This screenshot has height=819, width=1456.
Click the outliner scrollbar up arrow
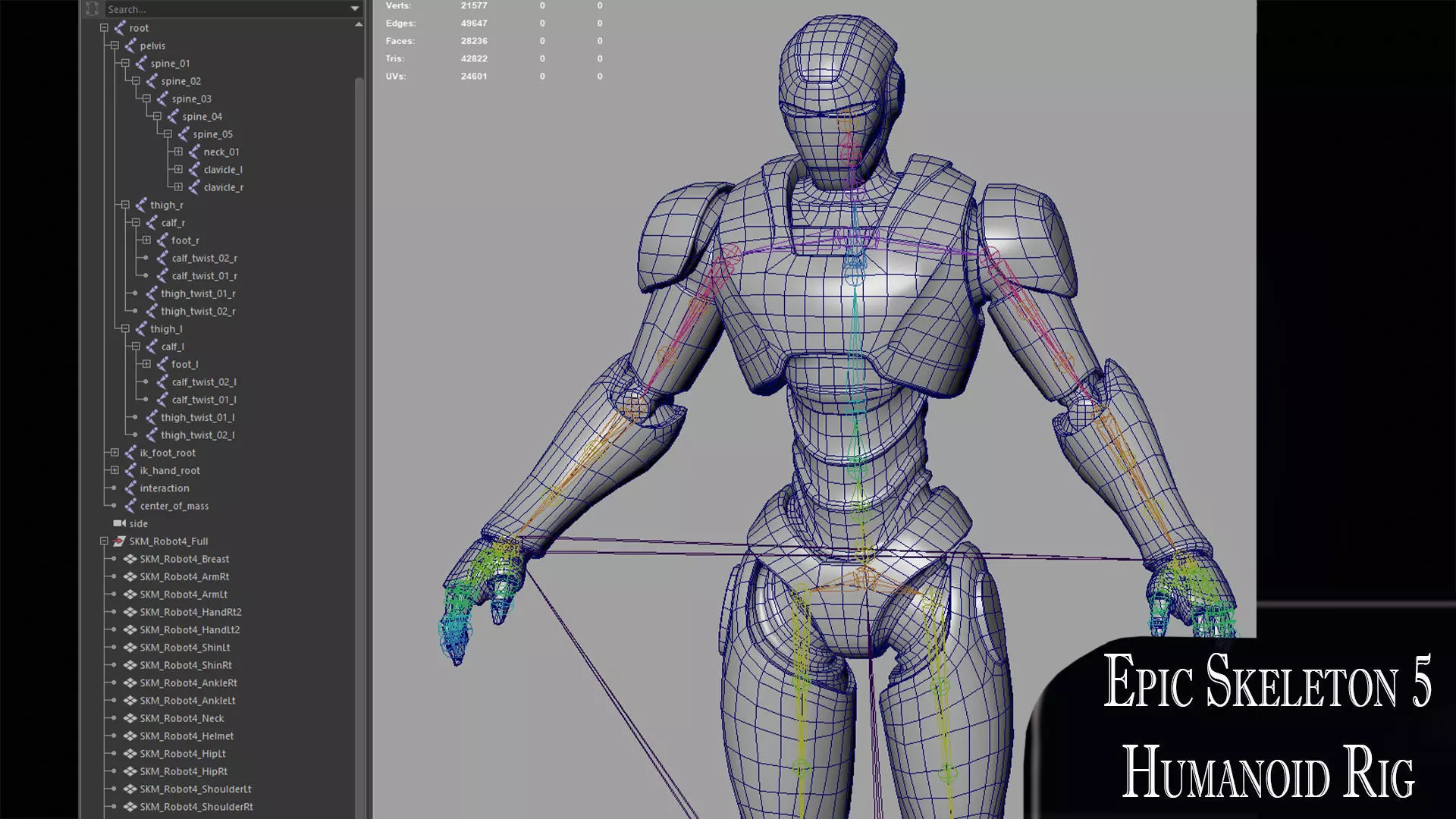point(359,25)
